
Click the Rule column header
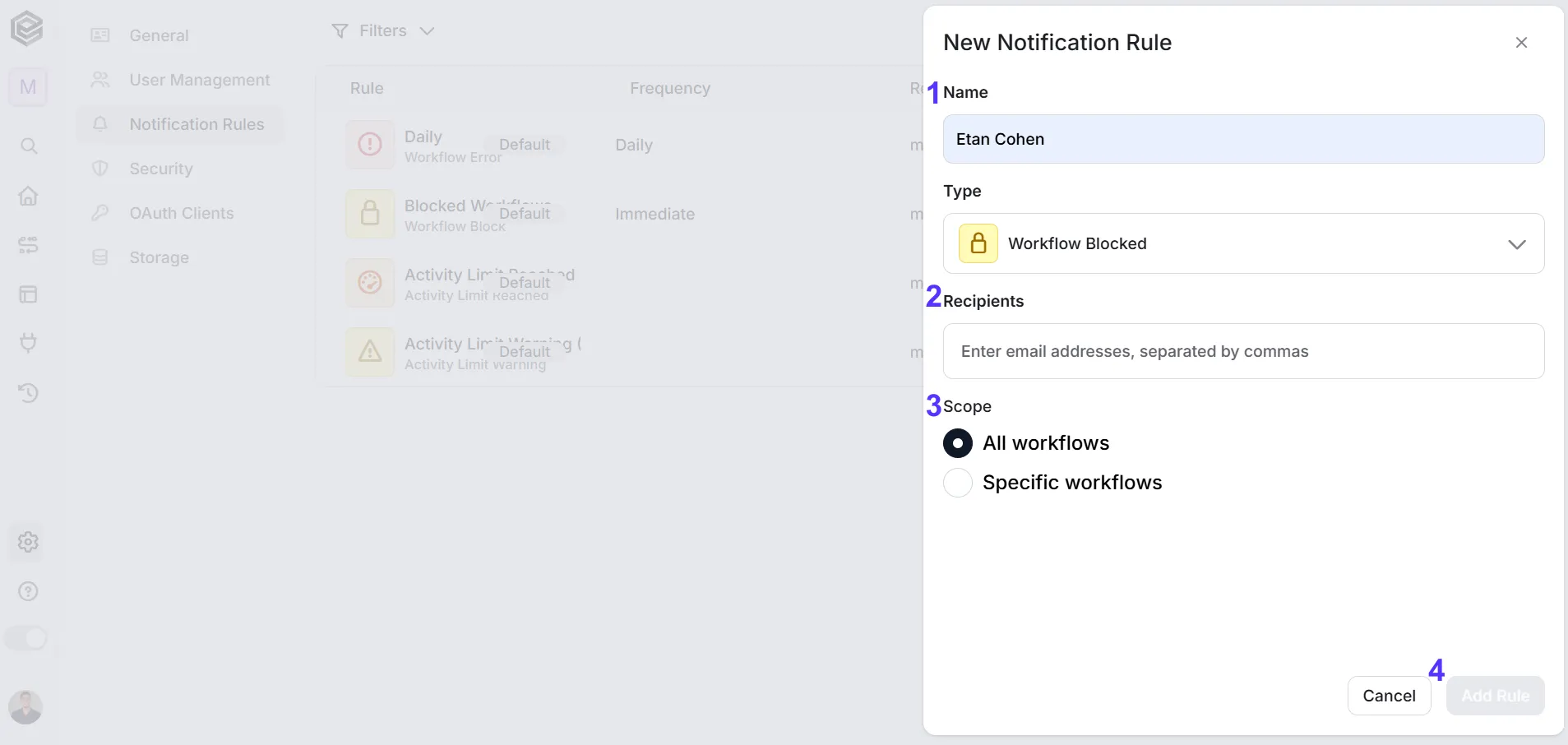pyautogui.click(x=367, y=88)
